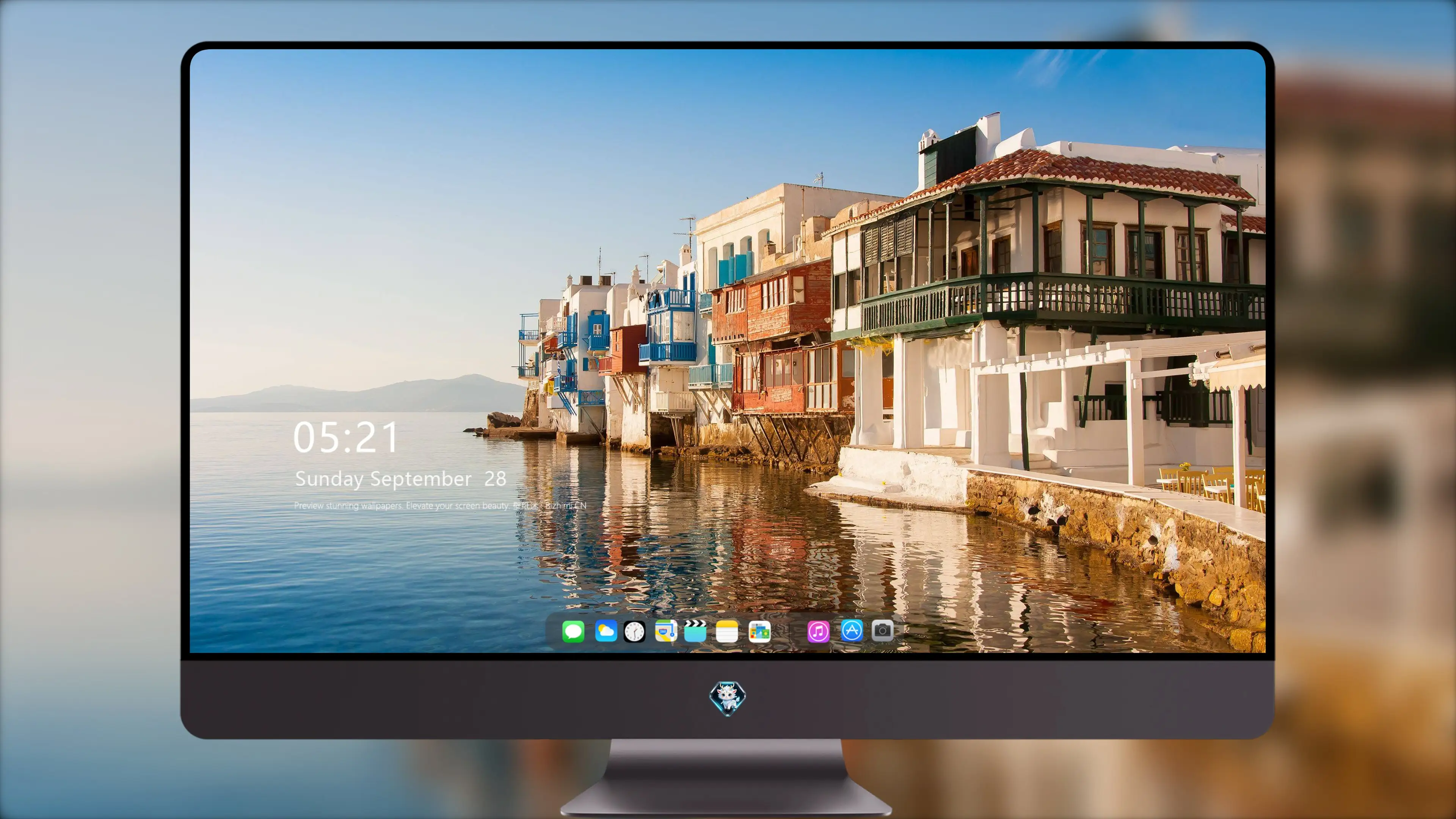Open the pink iTunes music app

click(x=818, y=631)
